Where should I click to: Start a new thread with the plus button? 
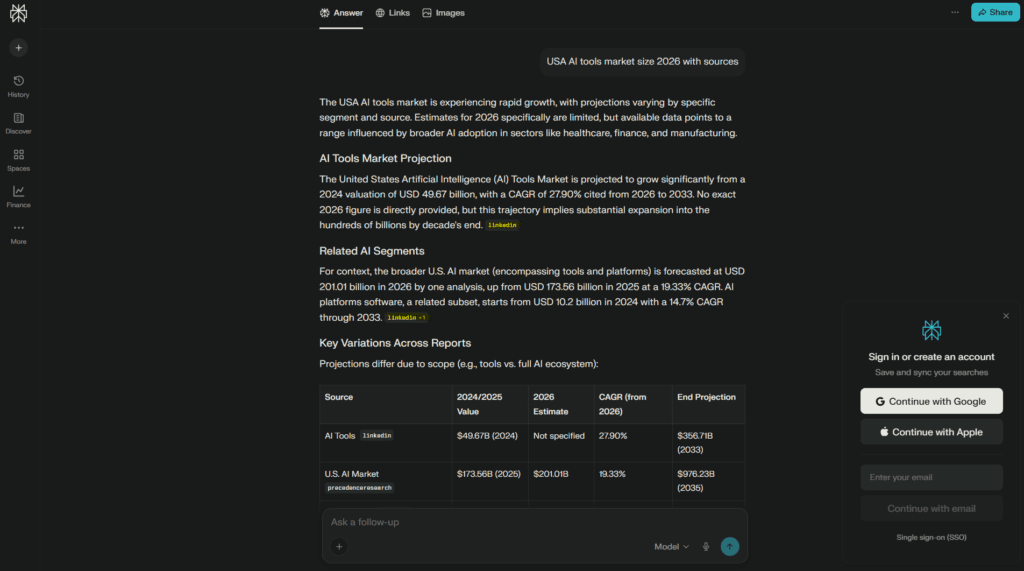[18, 48]
